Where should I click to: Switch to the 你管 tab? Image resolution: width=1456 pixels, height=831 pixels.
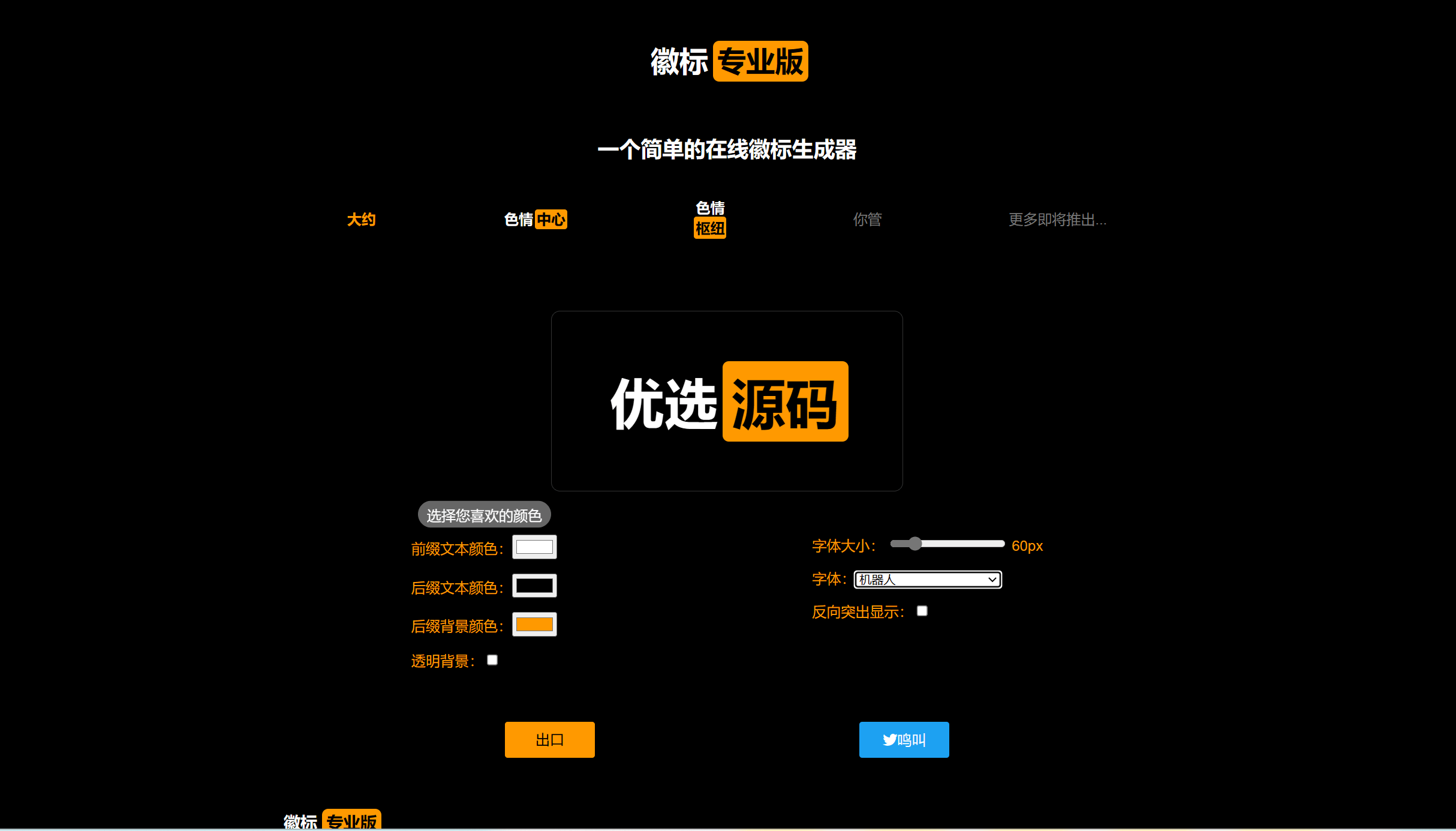(867, 220)
